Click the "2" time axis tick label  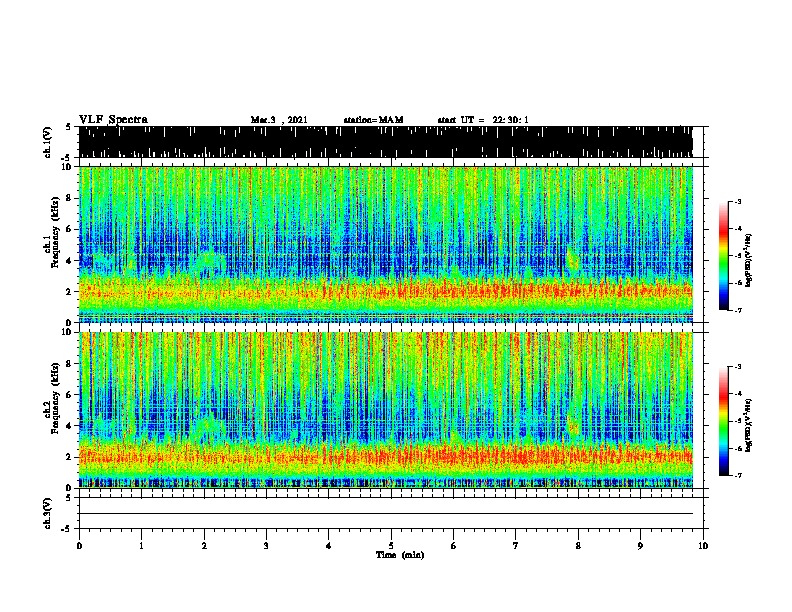[x=204, y=546]
